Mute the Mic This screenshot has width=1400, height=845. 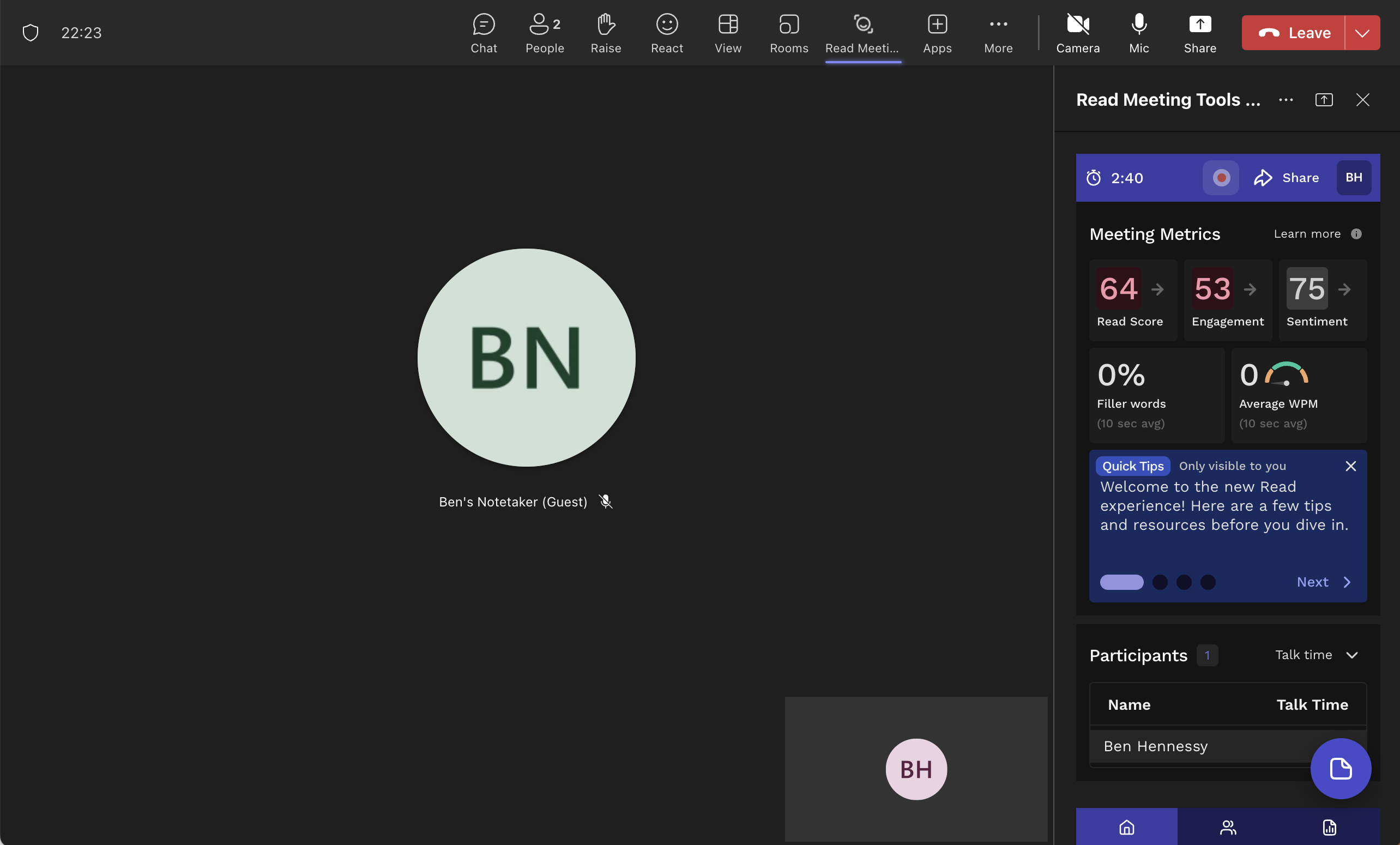pyautogui.click(x=1139, y=33)
